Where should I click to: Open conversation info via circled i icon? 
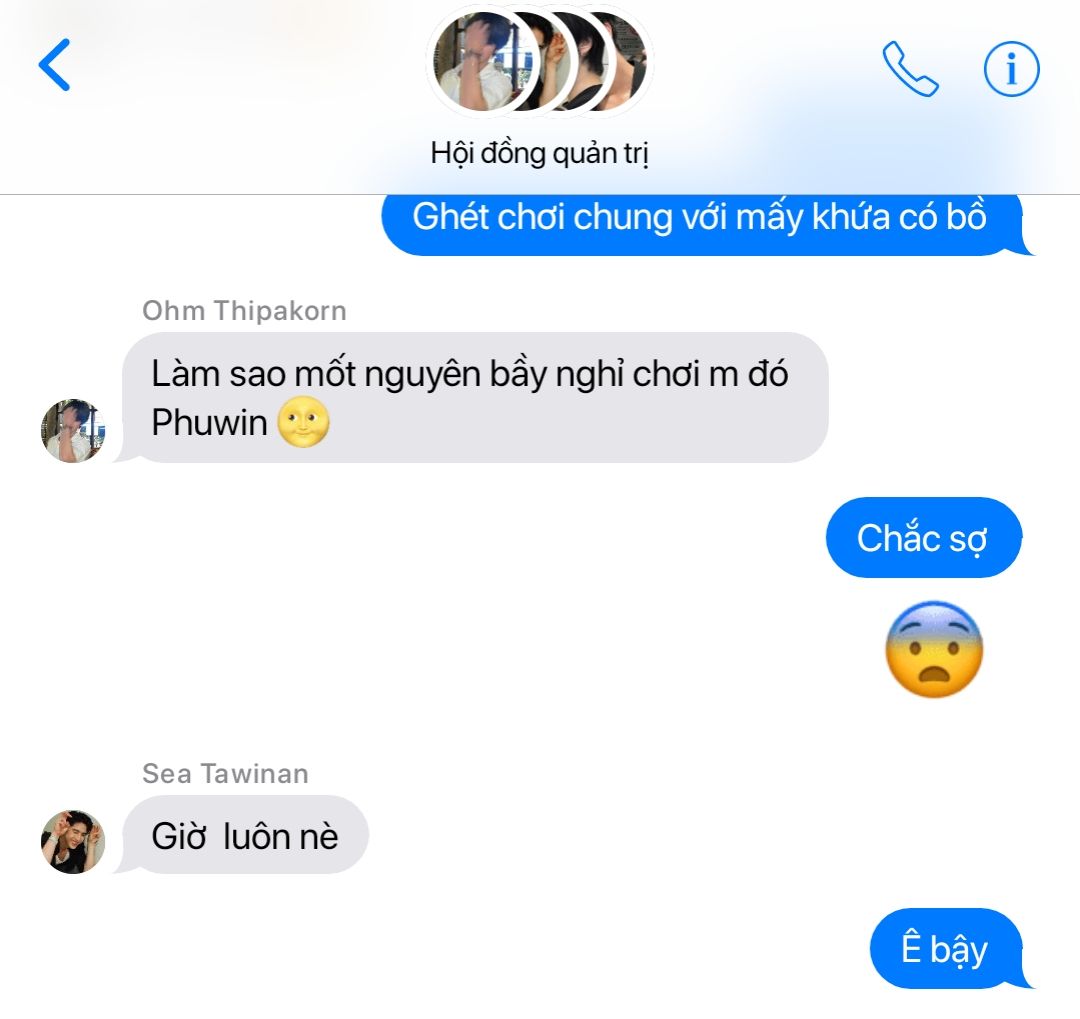[1011, 69]
